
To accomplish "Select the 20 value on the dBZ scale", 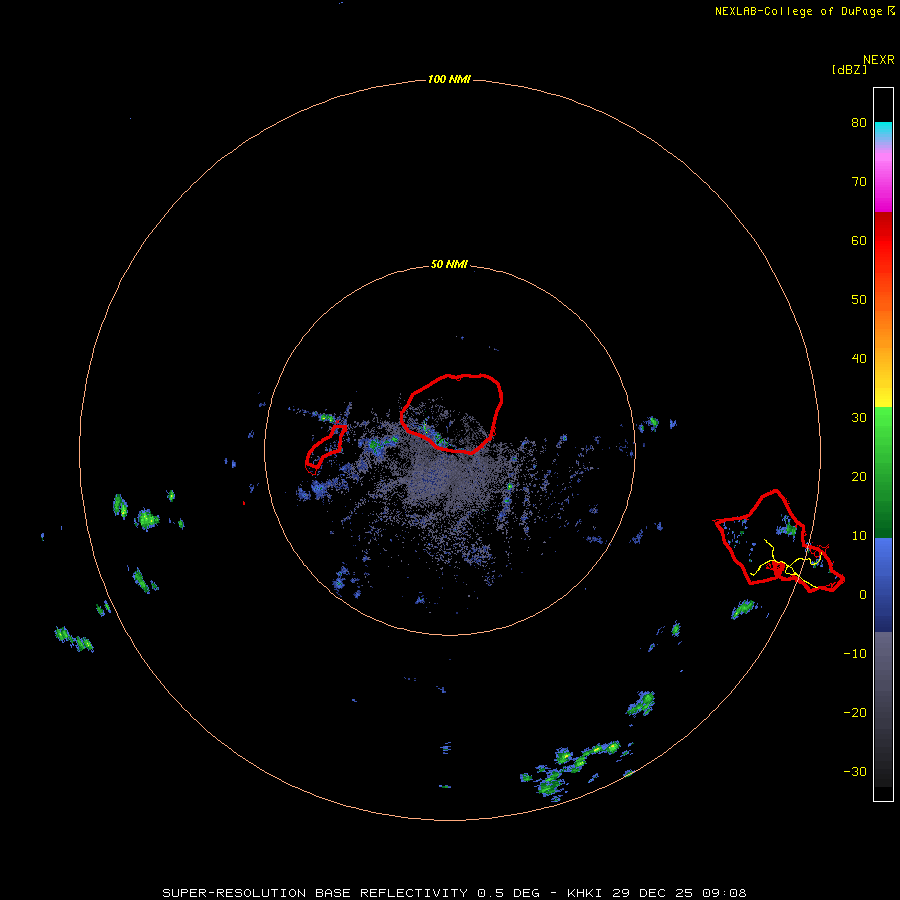I will 859,477.
